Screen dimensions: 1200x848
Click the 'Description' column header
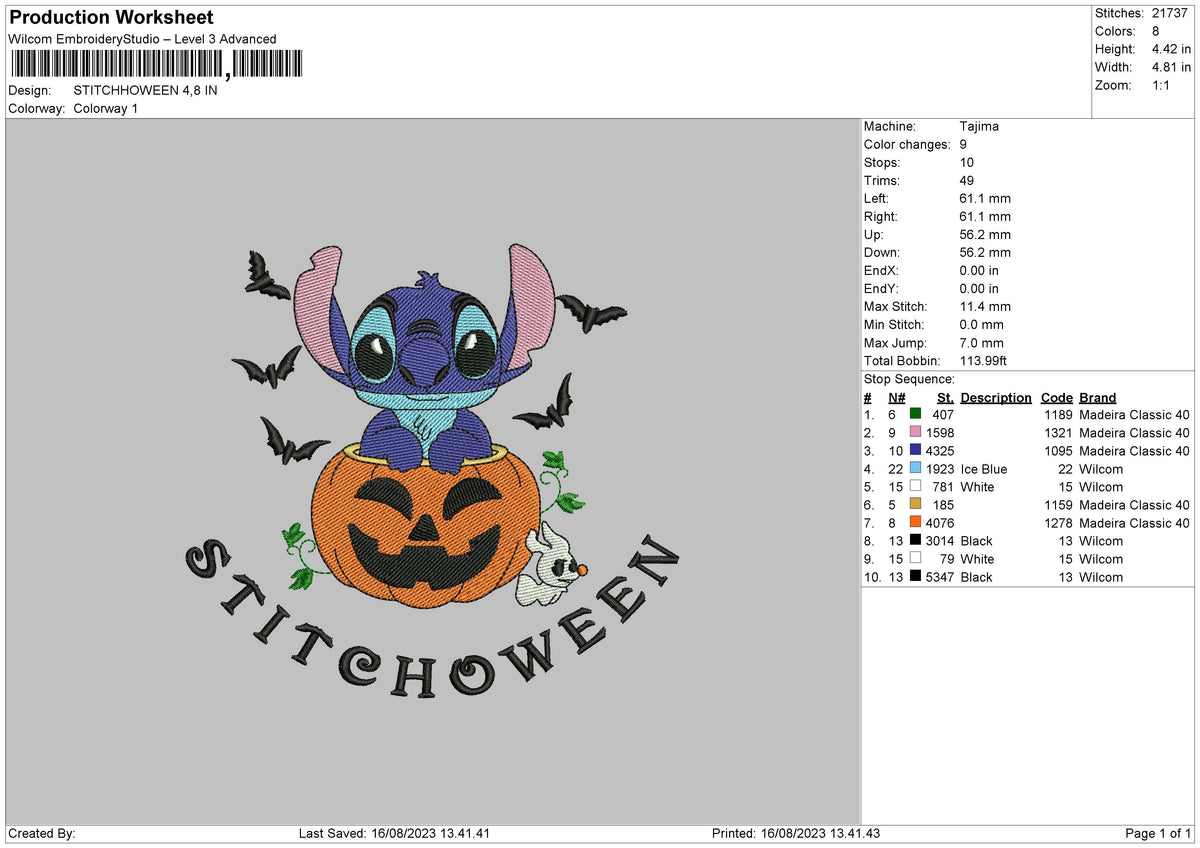tap(996, 397)
